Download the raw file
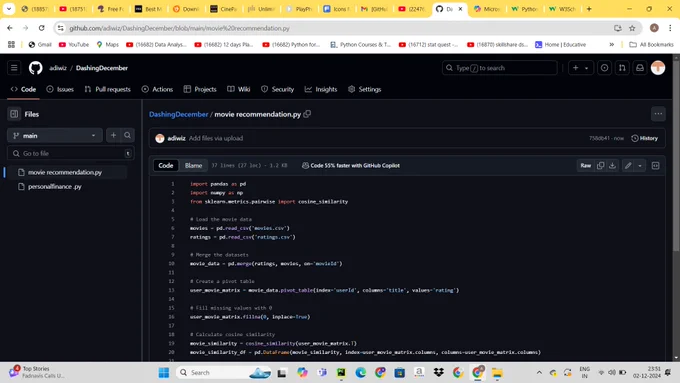This screenshot has width=680, height=383. click(x=612, y=165)
